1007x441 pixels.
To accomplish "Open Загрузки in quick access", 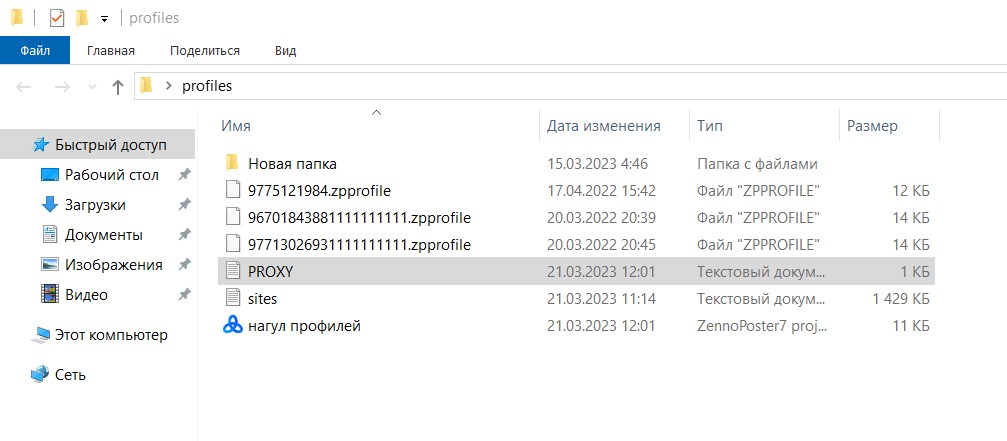I will (95, 205).
